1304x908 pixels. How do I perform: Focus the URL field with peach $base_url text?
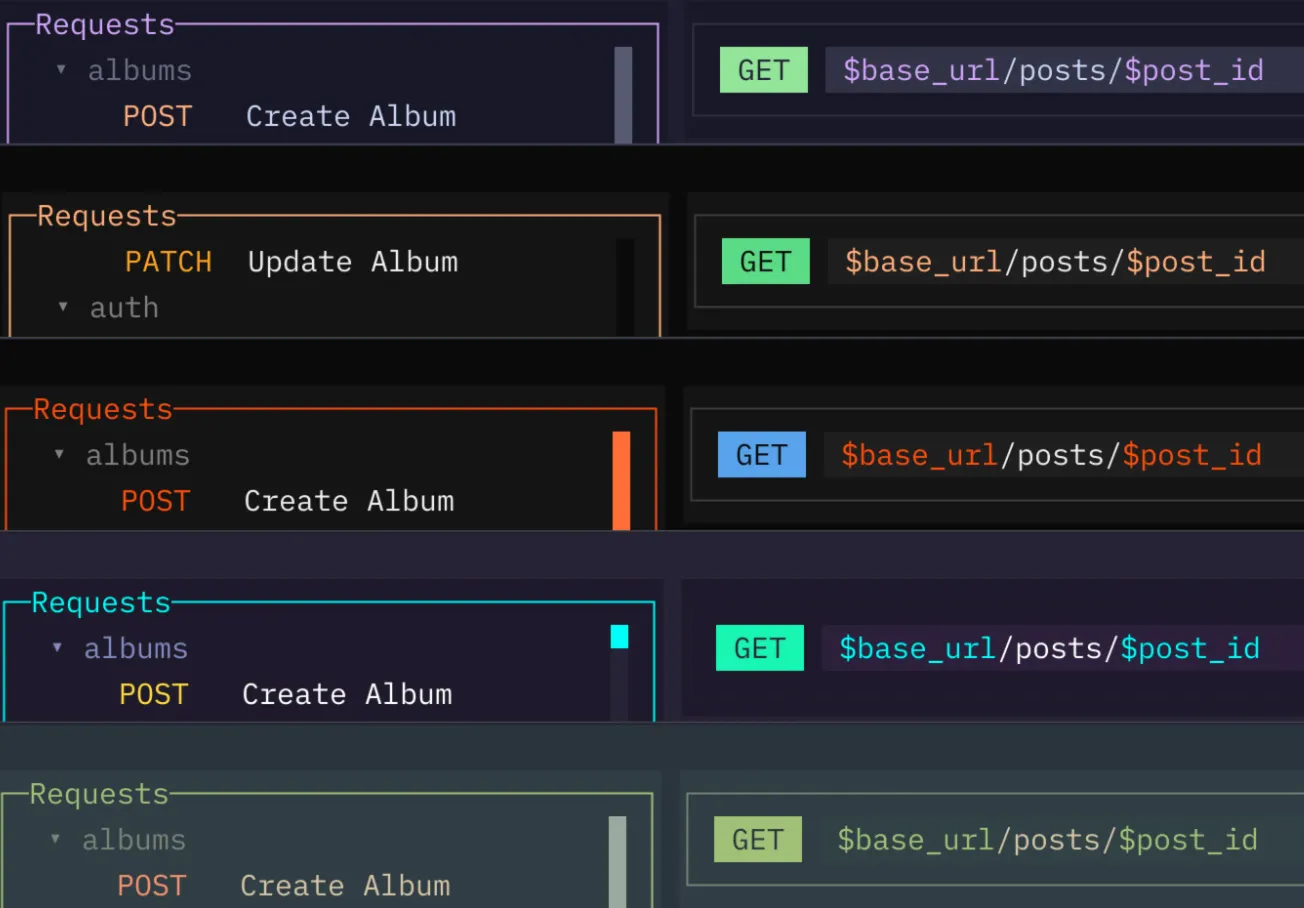pos(1066,262)
